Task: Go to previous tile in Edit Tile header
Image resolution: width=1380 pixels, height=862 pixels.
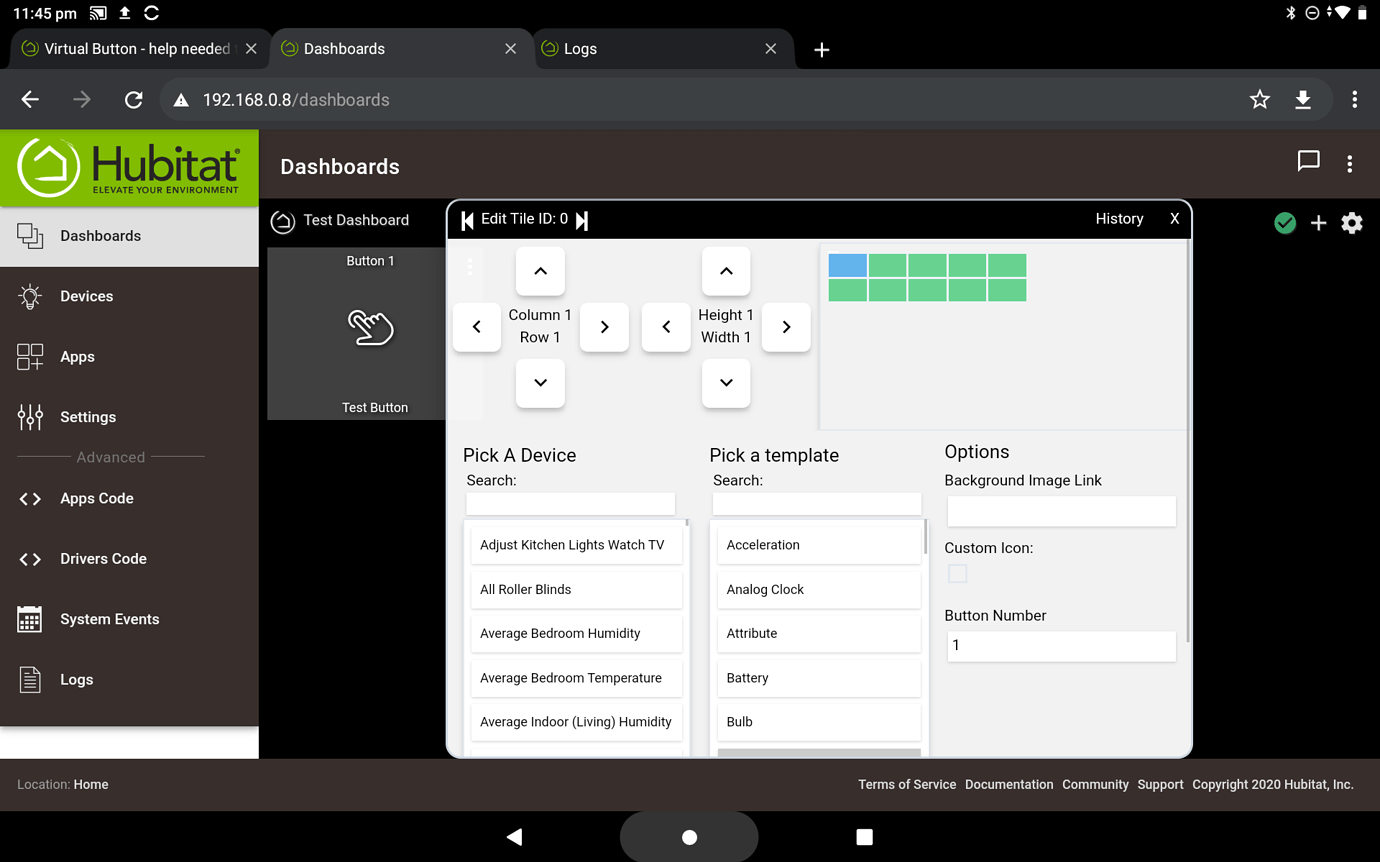Action: click(467, 220)
